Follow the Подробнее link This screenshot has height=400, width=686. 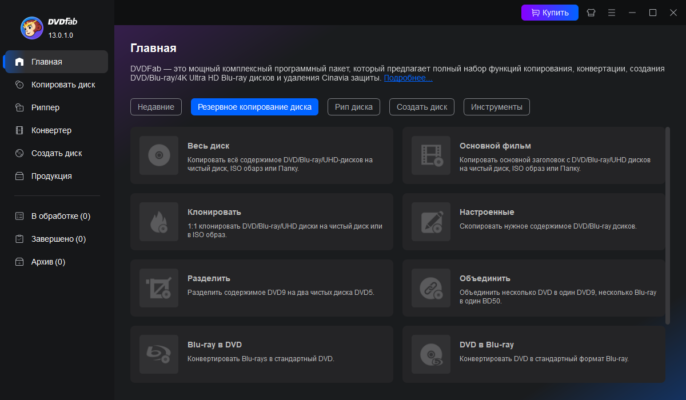[408, 78]
